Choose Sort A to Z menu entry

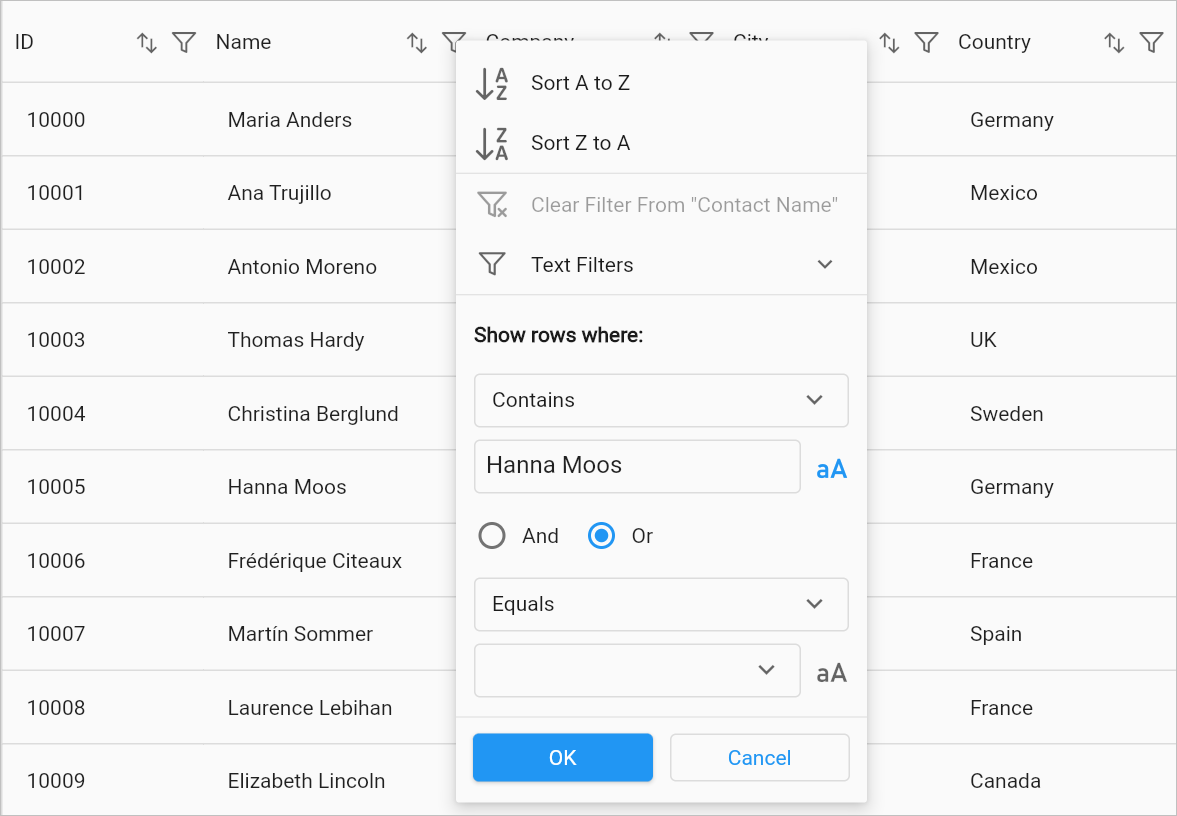click(661, 83)
